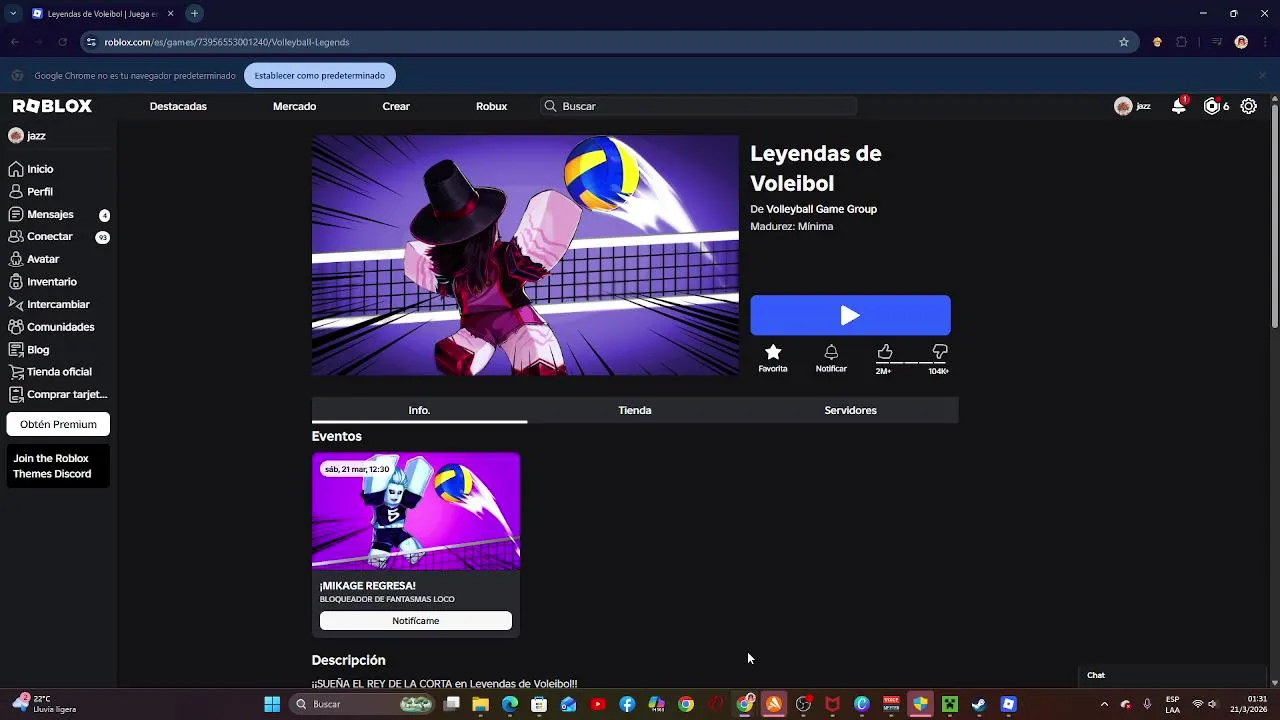The height and width of the screenshot is (720, 1280).
Task: Click Madurez: Mínima text
Action: (792, 226)
